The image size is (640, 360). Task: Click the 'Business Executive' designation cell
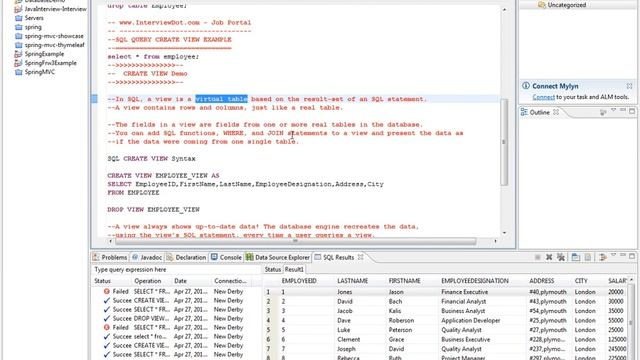465,339
